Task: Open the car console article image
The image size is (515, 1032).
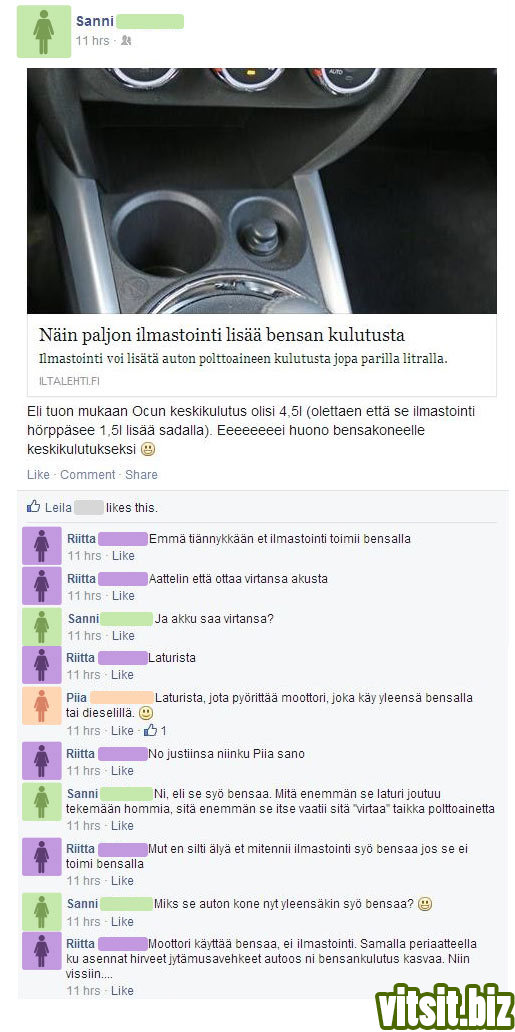Action: point(261,191)
